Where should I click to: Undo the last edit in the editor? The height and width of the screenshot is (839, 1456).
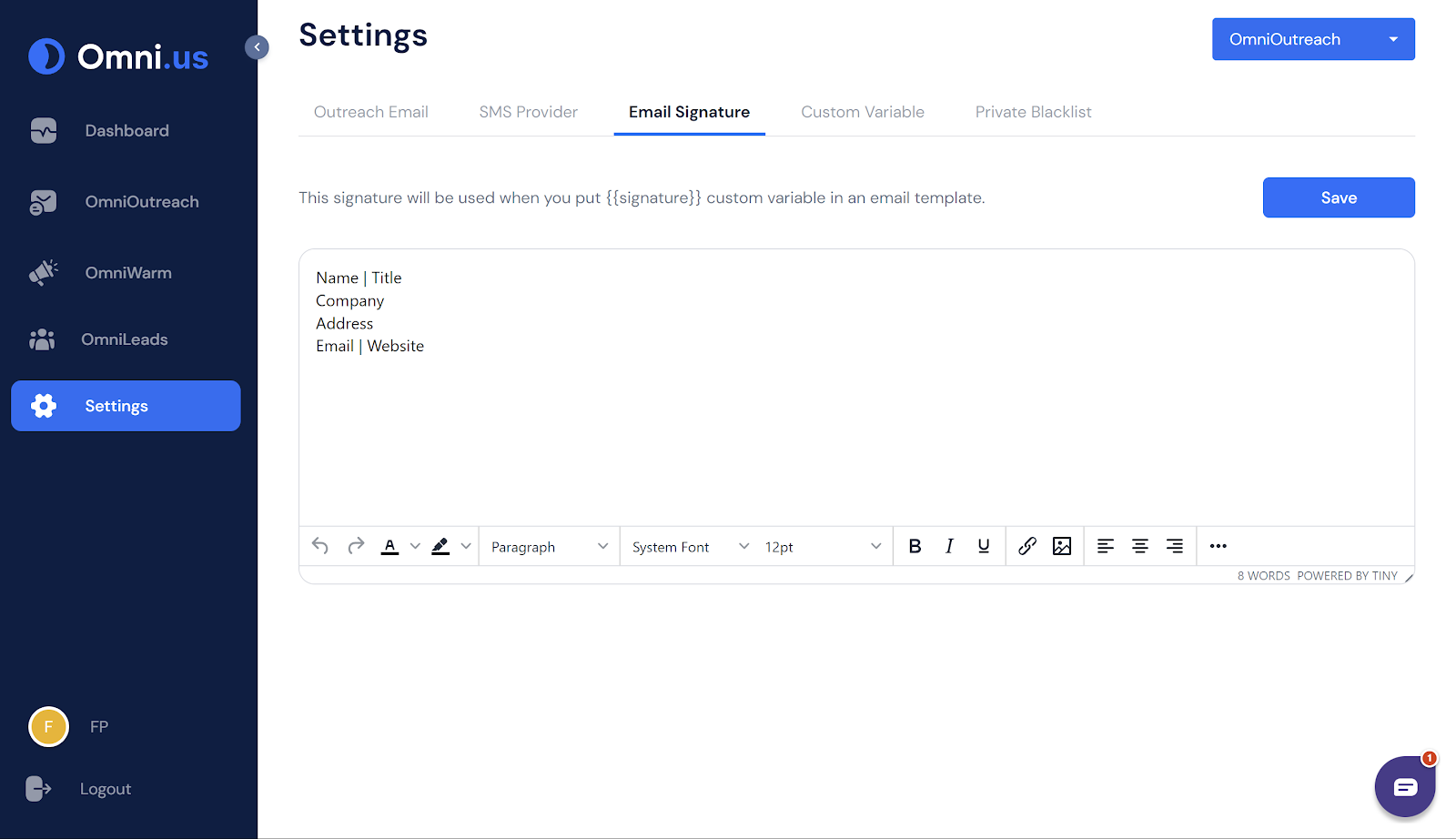(319, 546)
